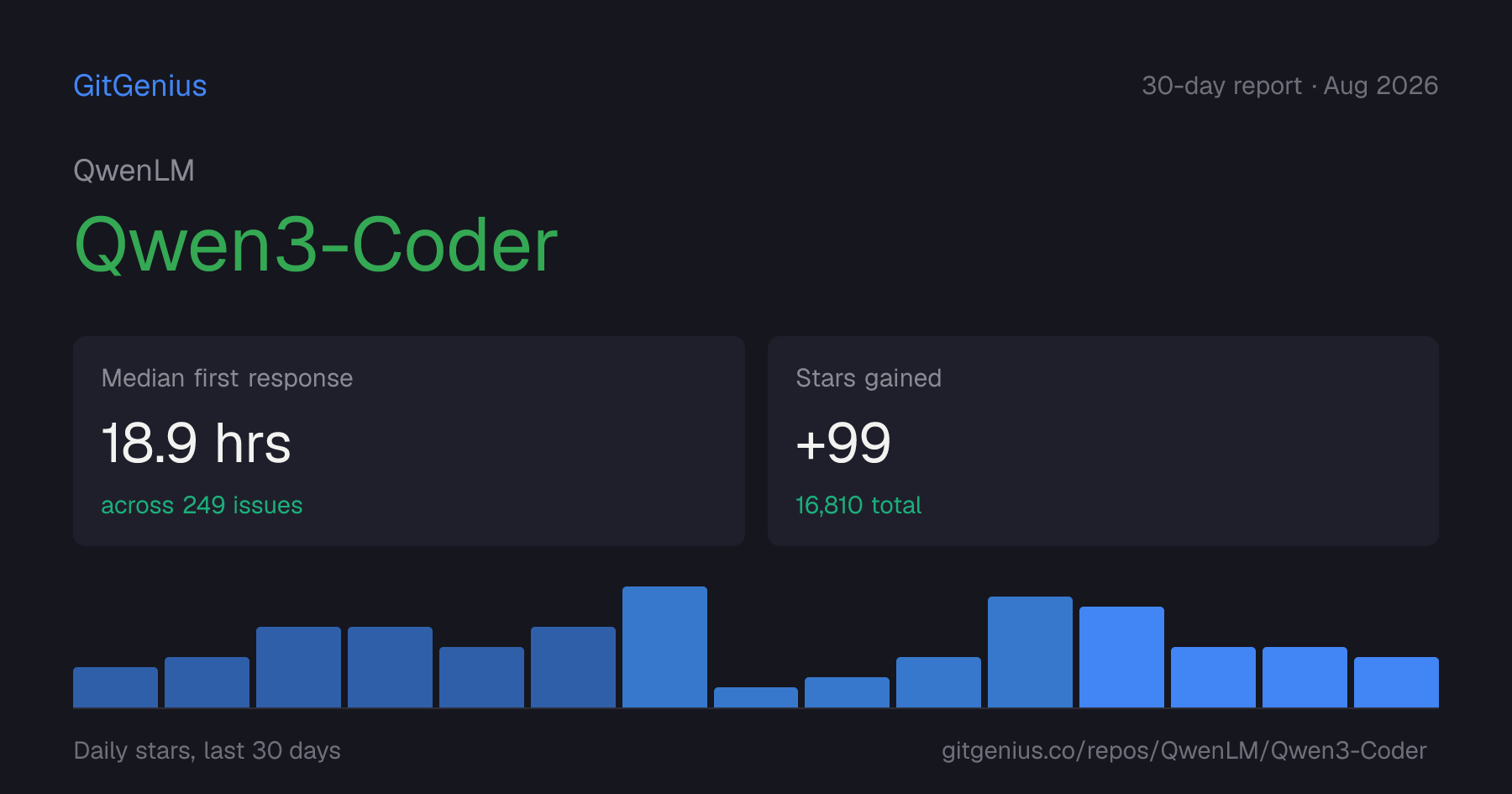This screenshot has width=1512, height=794.
Task: Select the QwenLM organization name
Action: pos(134,171)
